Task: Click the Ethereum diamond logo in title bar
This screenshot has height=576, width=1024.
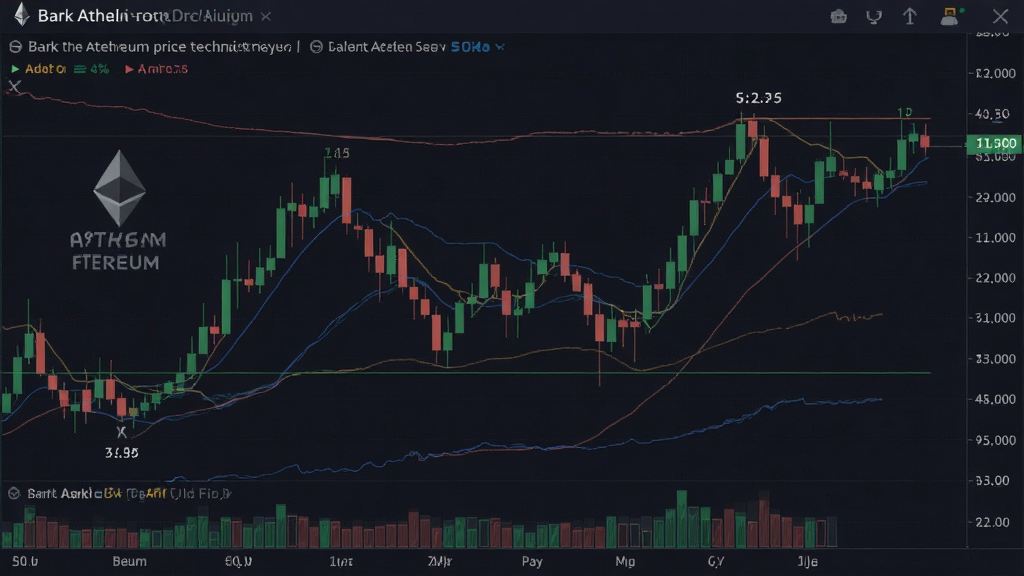Action: click(22, 14)
